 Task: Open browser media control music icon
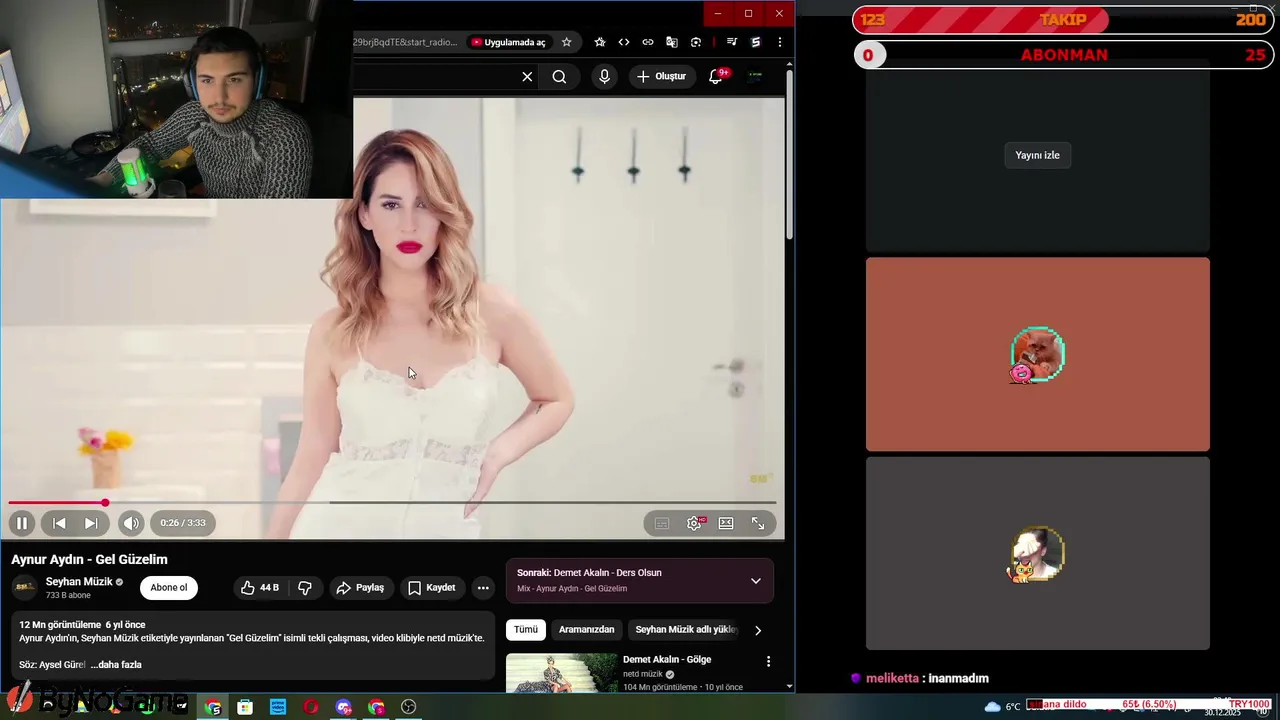point(732,42)
